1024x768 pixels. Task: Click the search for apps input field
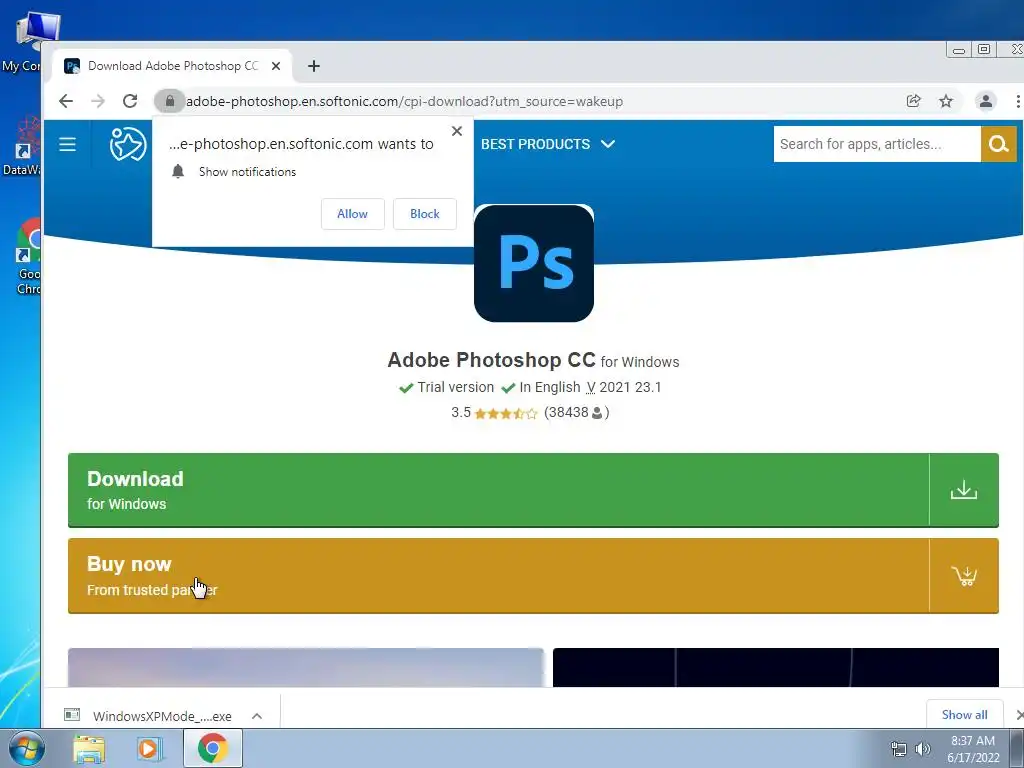point(877,144)
